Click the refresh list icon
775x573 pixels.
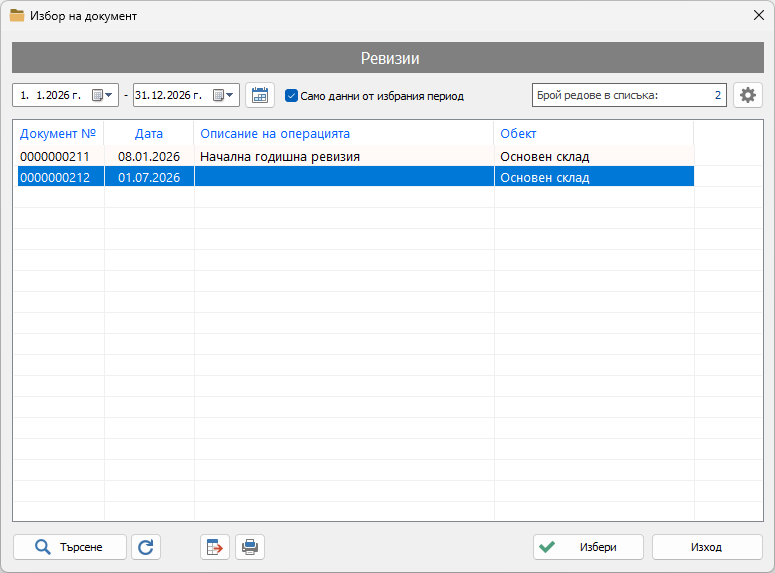(146, 547)
